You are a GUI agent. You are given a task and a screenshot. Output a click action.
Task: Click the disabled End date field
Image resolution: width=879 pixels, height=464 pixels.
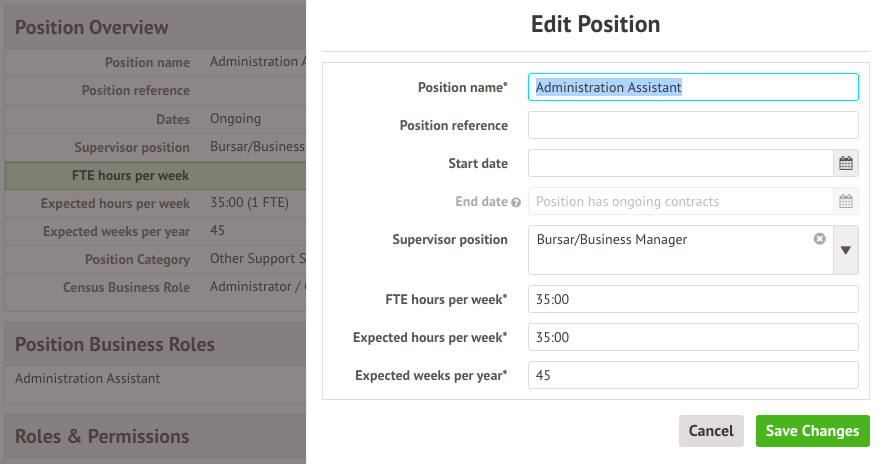pyautogui.click(x=680, y=201)
